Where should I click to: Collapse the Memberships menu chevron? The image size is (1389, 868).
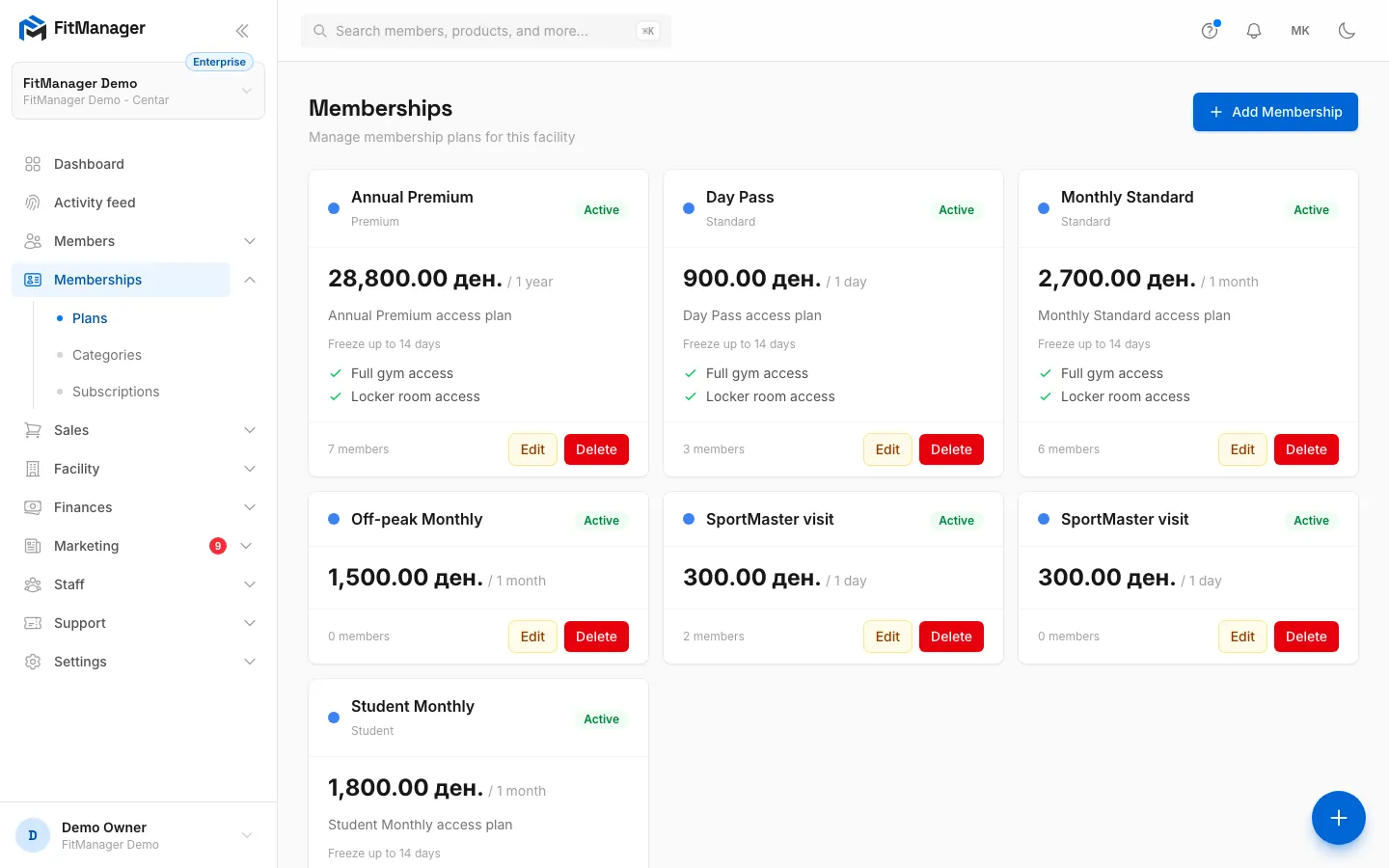[250, 280]
